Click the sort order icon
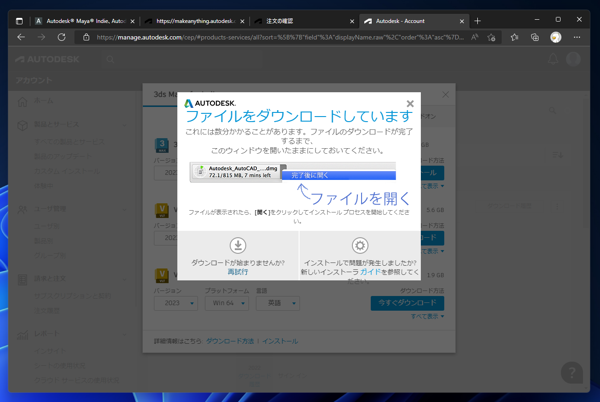Screen dimensions: 600x402 coord(558,155)
